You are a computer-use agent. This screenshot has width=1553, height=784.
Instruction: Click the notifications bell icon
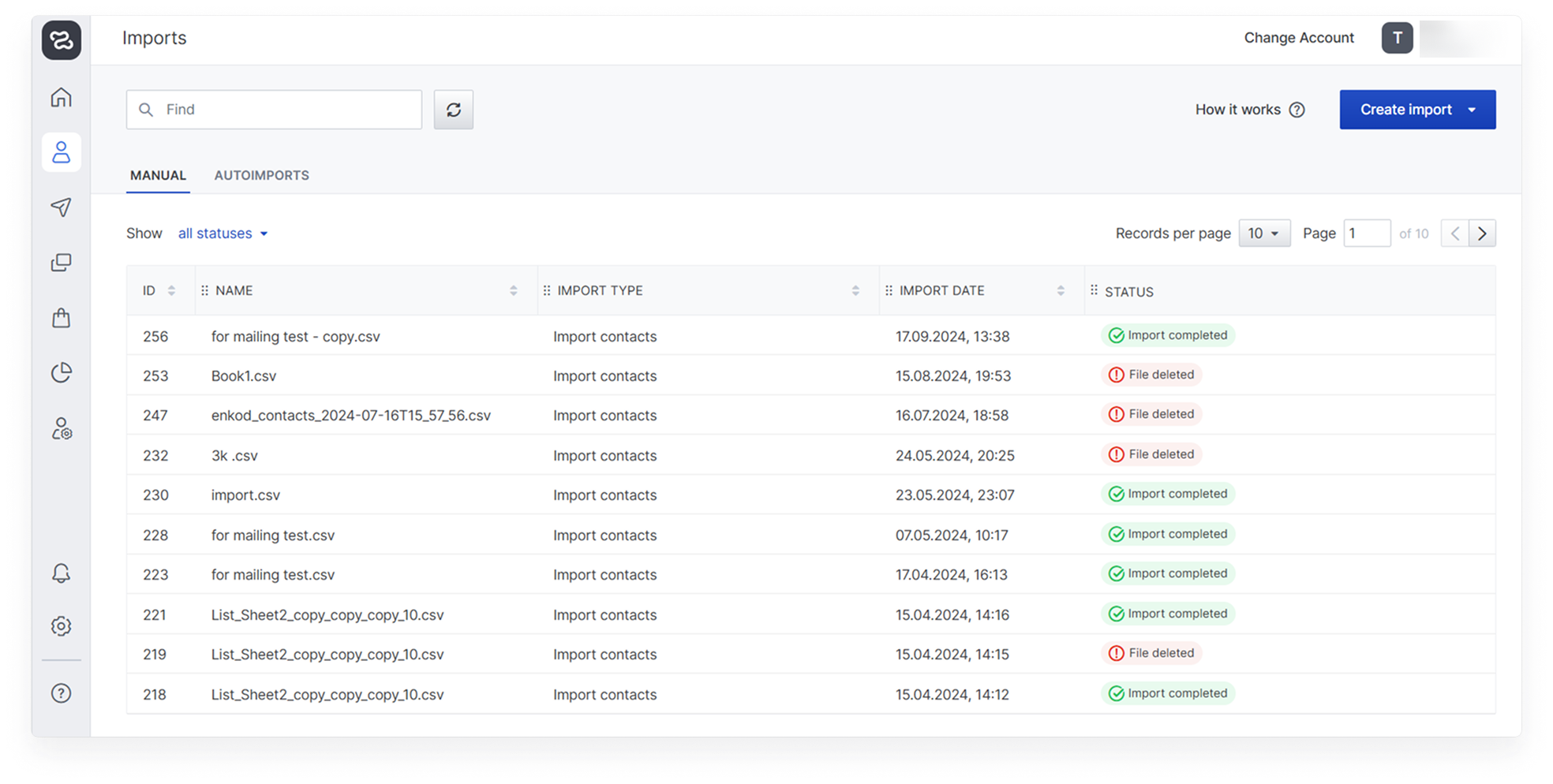[61, 573]
